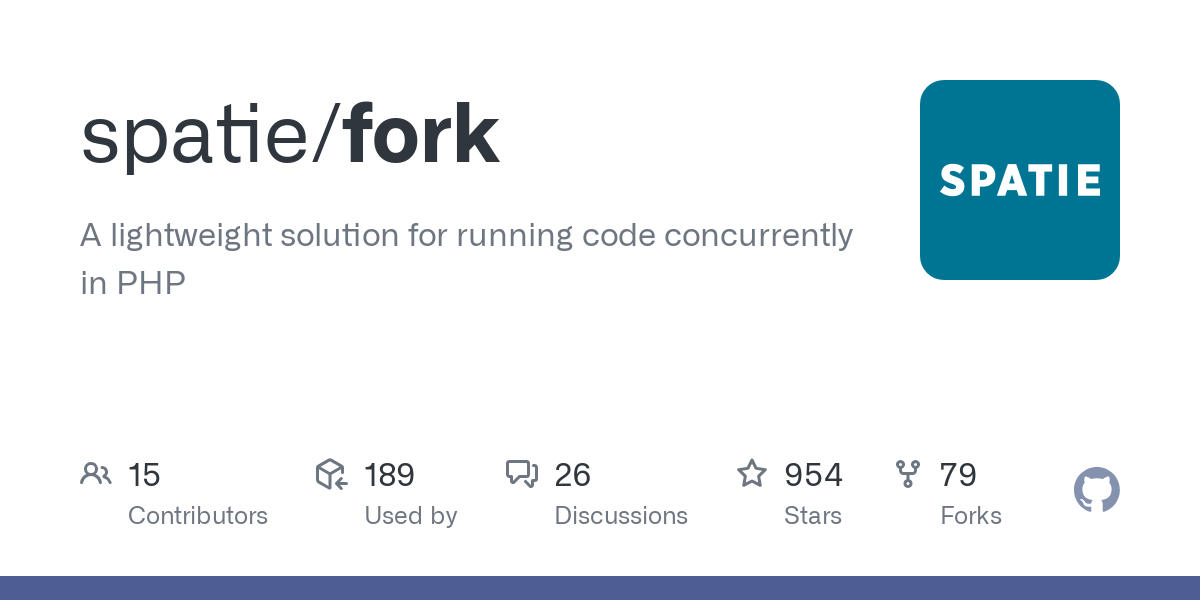Click the Used by package icon
The width and height of the screenshot is (1200, 600).
[331, 474]
